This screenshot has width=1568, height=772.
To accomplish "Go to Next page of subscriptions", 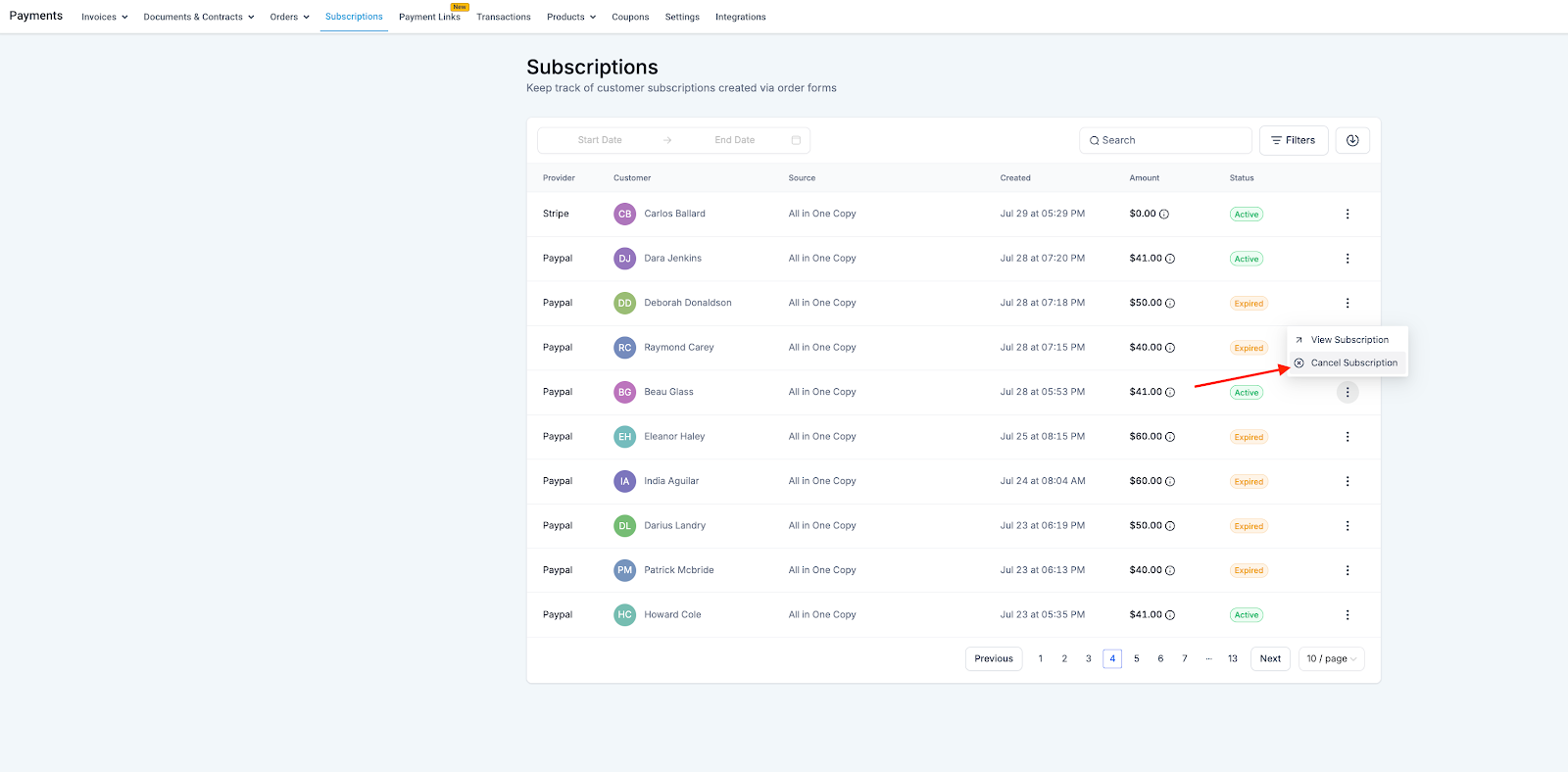I will coord(1270,658).
